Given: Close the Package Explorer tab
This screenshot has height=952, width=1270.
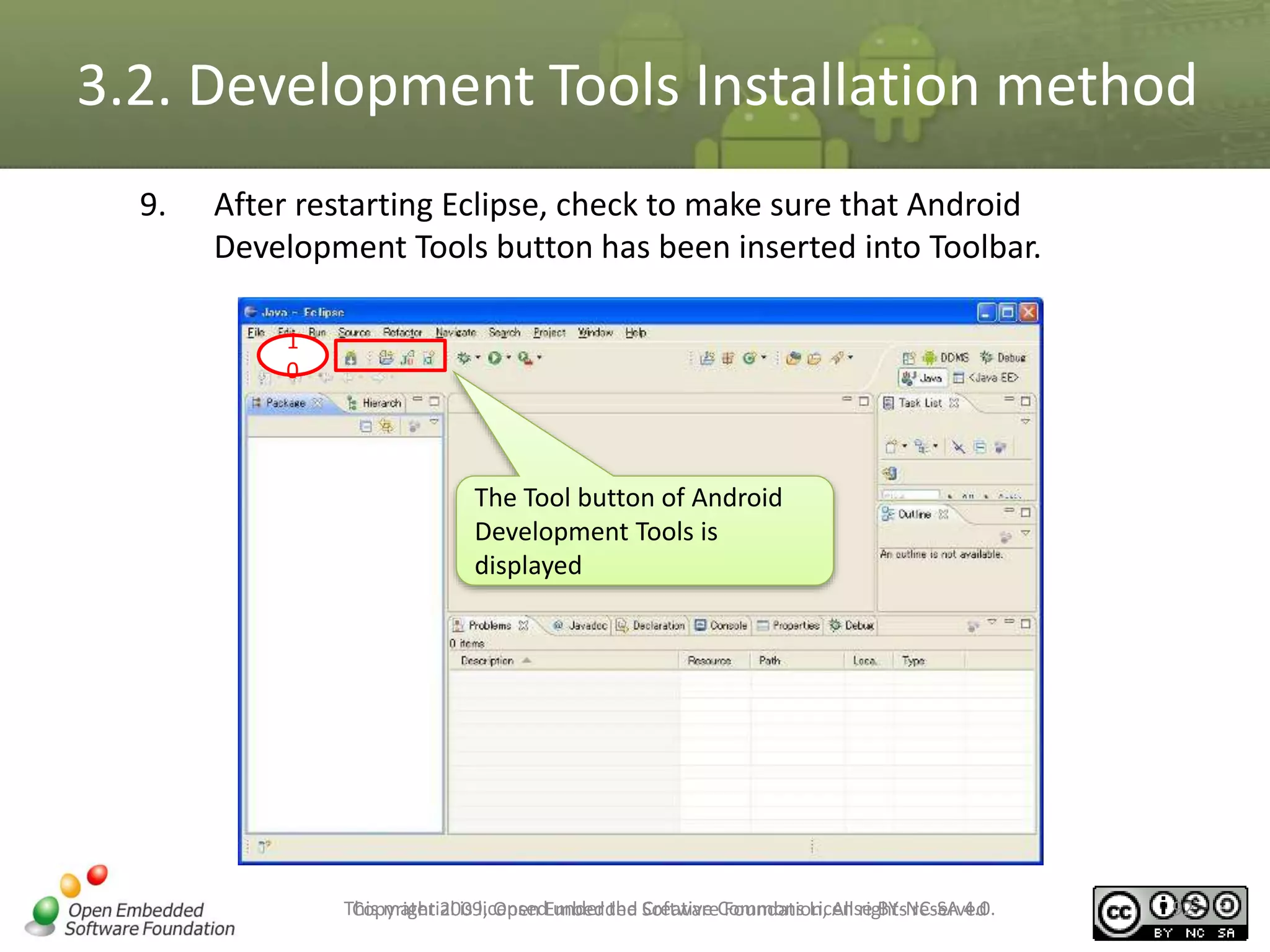Looking at the screenshot, I should pyautogui.click(x=317, y=403).
